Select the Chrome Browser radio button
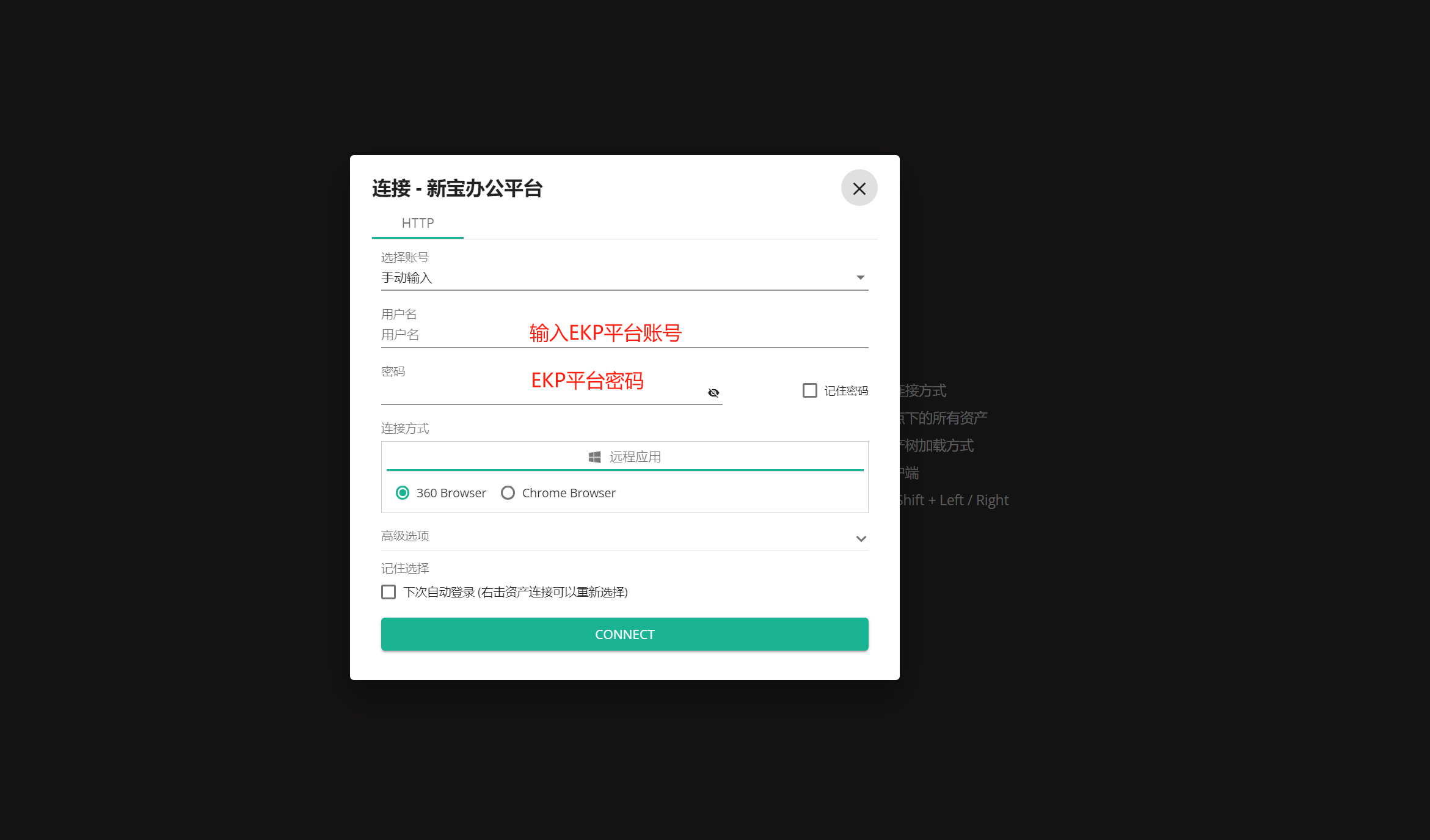The width and height of the screenshot is (1430, 840). 508,492
